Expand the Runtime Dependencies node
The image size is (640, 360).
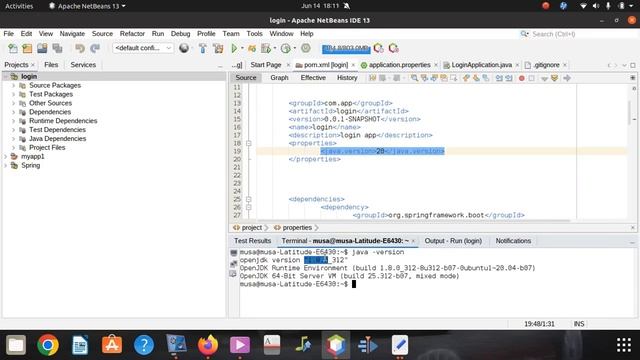click(13, 121)
